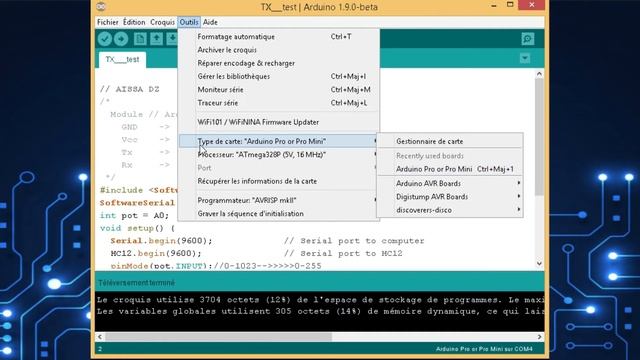Open Gestionnaire de carte
Image resolution: width=640 pixels, height=360 pixels.
(450, 141)
